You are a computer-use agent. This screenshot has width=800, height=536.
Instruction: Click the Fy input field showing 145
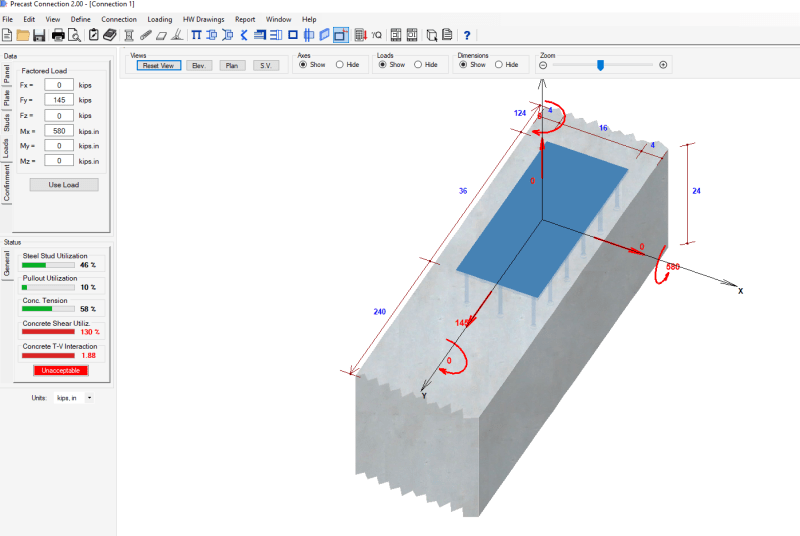coord(59,100)
